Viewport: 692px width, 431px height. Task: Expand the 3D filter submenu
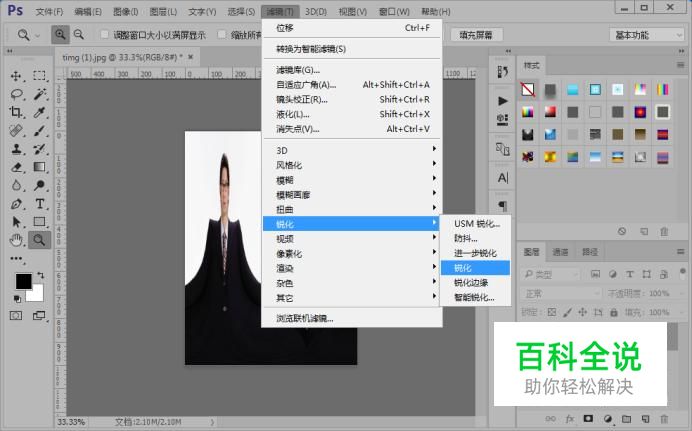tap(352, 150)
